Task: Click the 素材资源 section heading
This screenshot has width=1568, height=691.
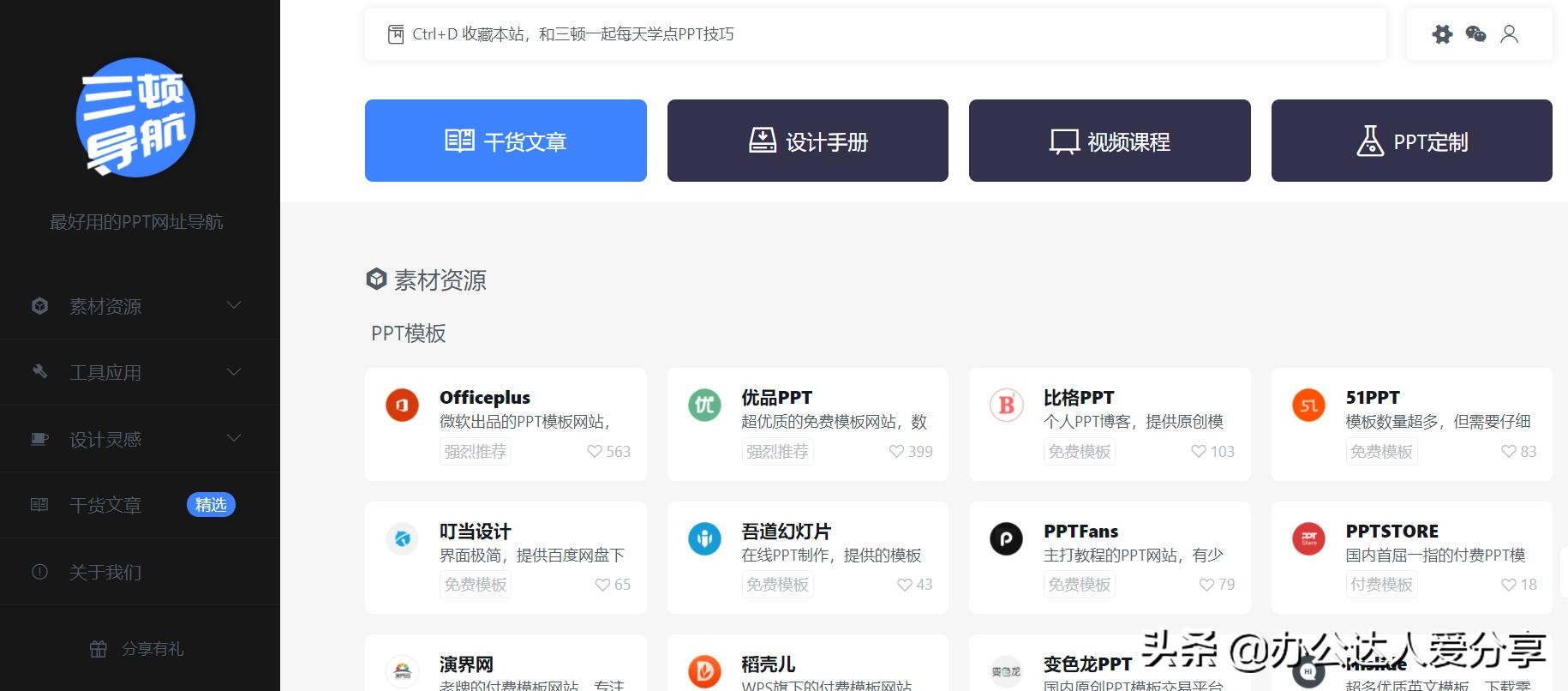Action: point(440,280)
